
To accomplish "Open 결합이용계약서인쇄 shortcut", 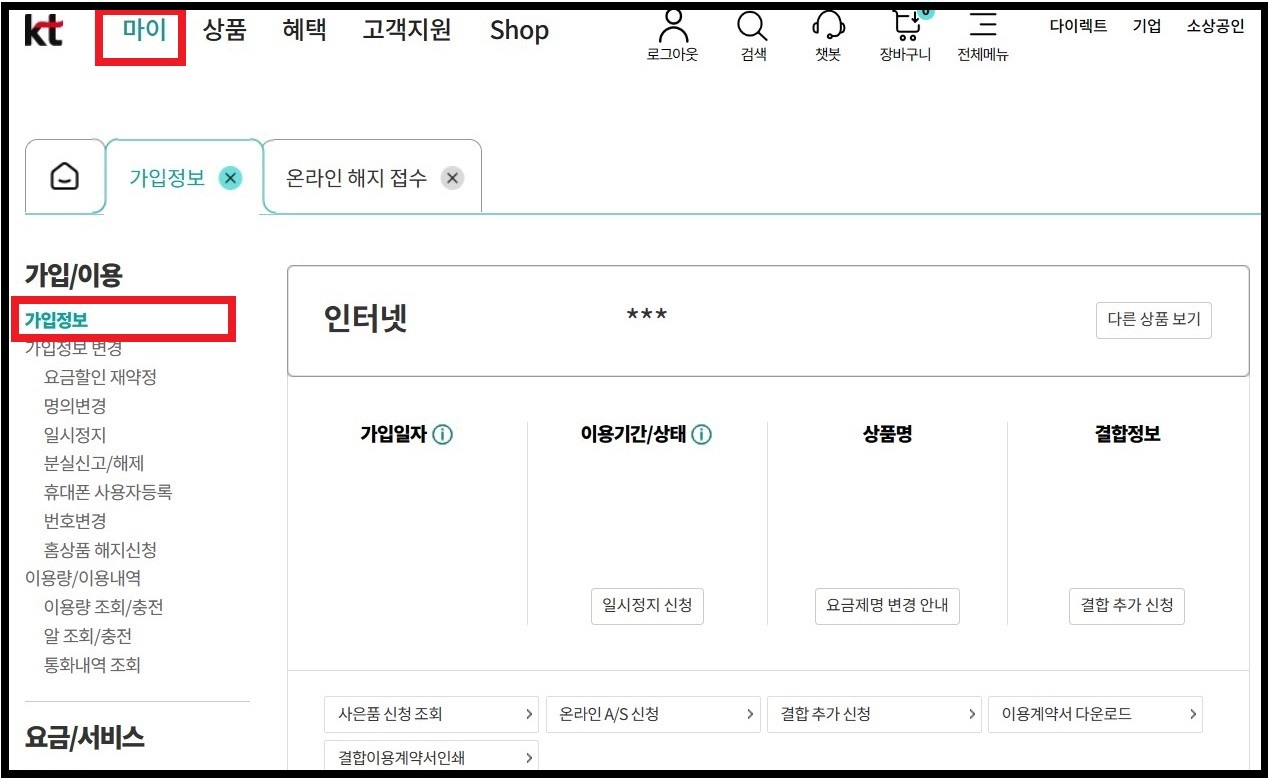I will tap(431, 756).
